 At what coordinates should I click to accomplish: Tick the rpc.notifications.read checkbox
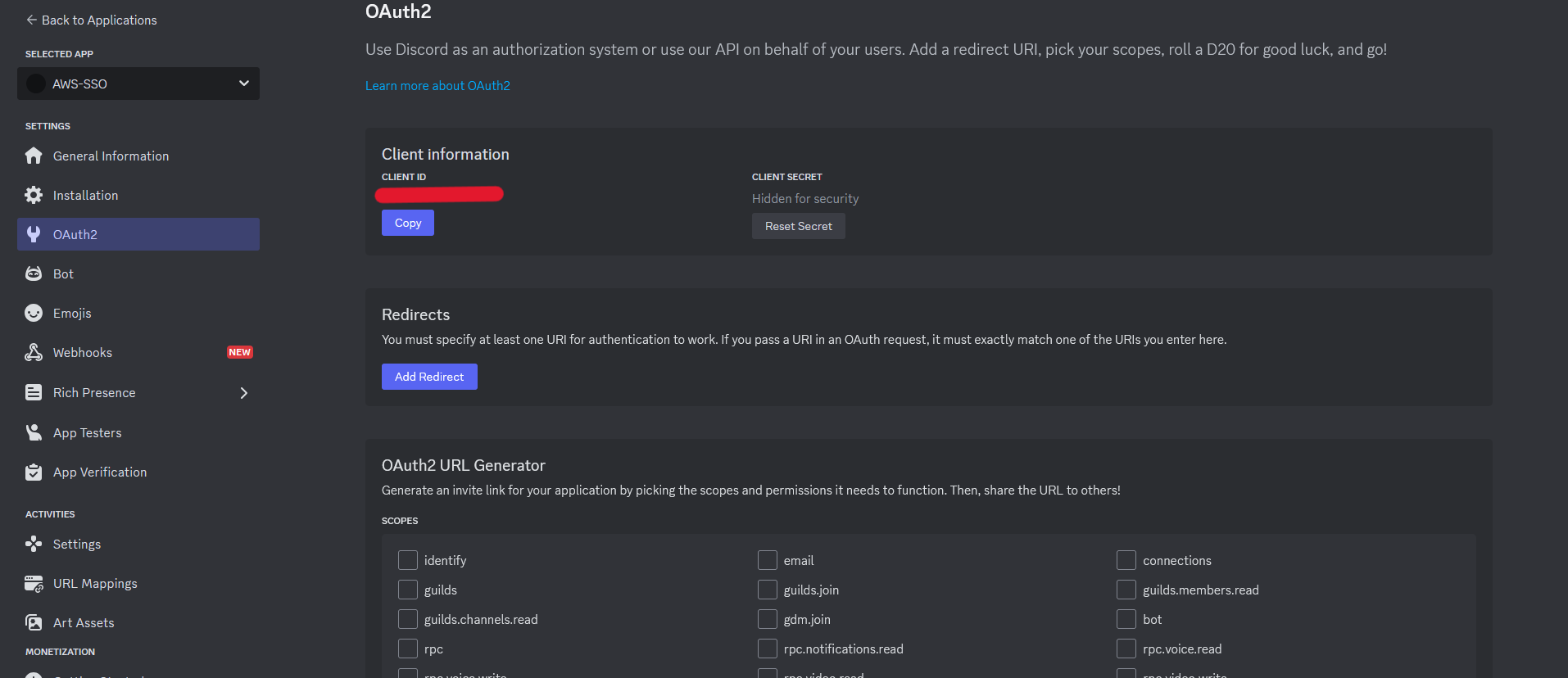click(768, 649)
